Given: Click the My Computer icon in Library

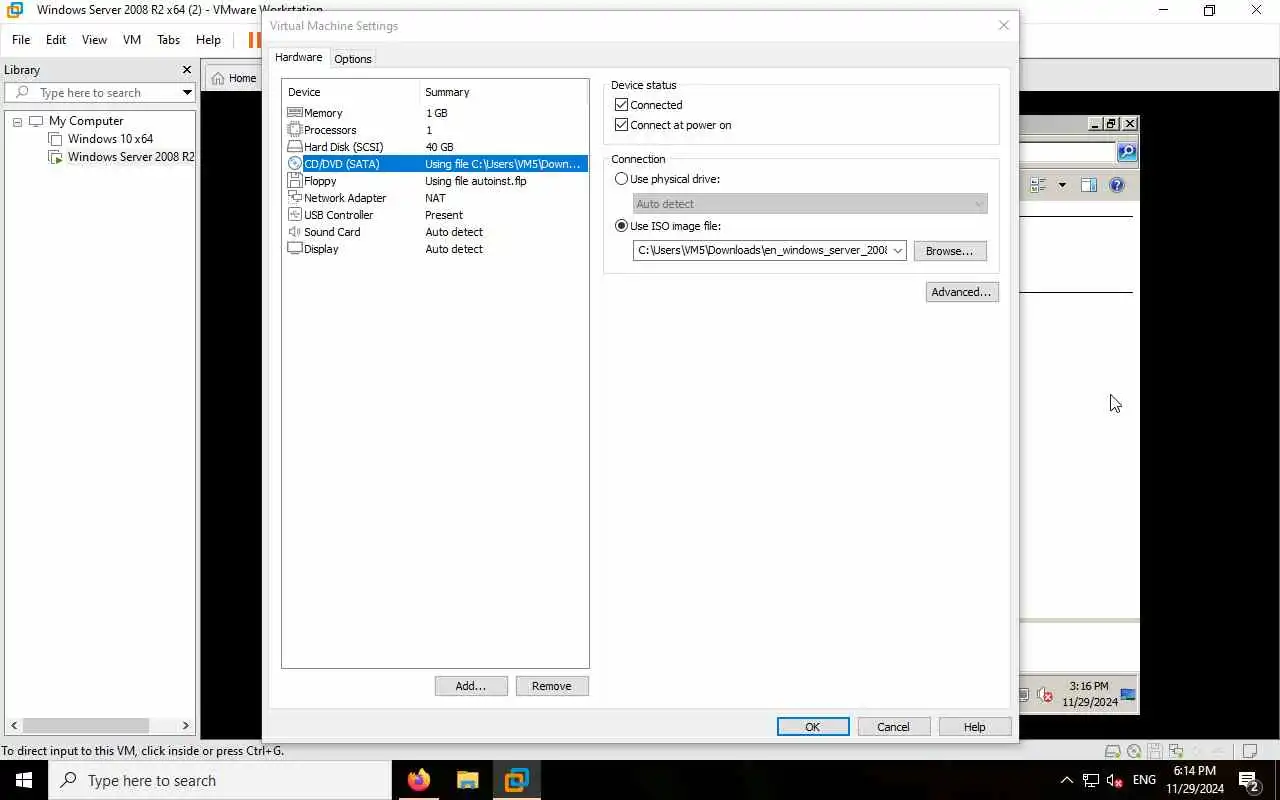Looking at the screenshot, I should click(36, 121).
